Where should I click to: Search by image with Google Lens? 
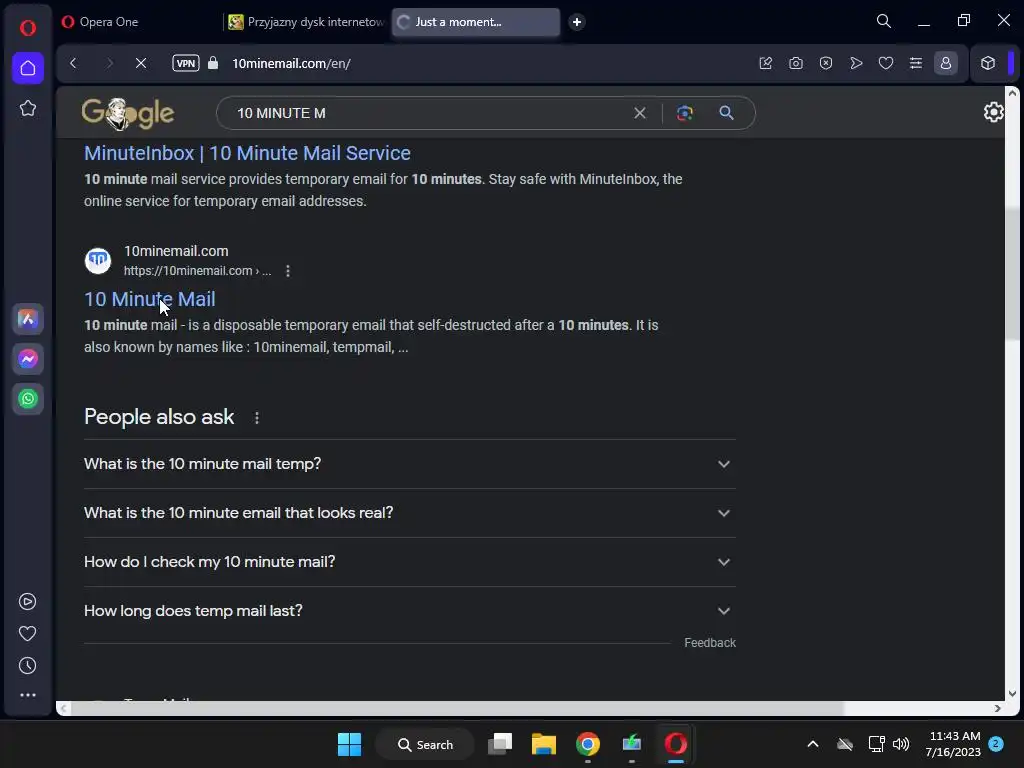[x=684, y=113]
